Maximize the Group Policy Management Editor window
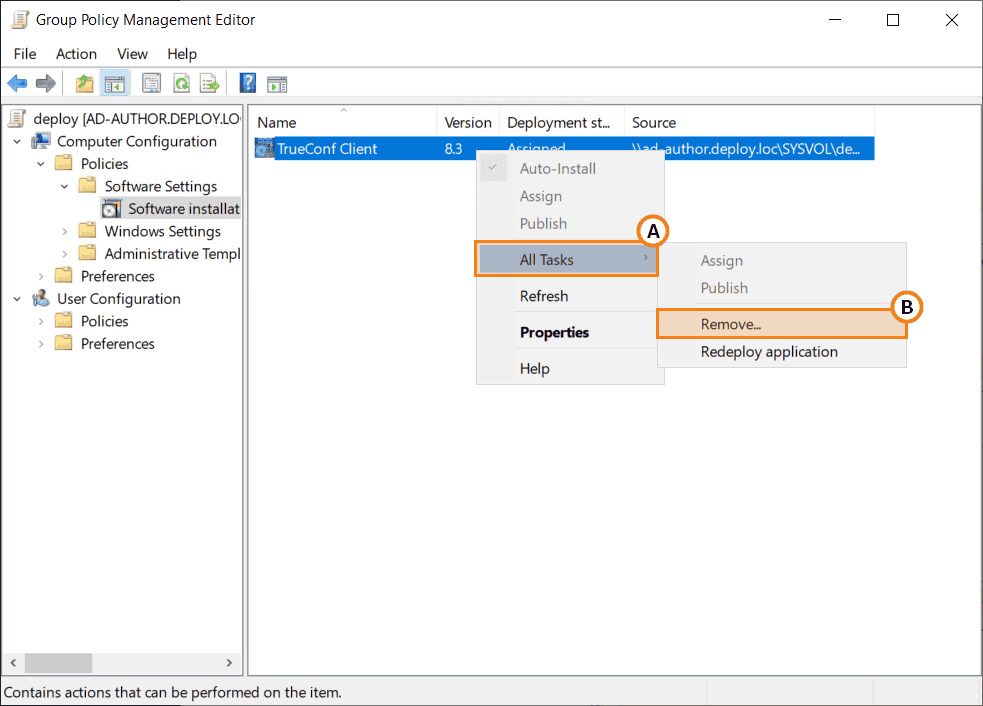This screenshot has height=706, width=983. point(893,20)
